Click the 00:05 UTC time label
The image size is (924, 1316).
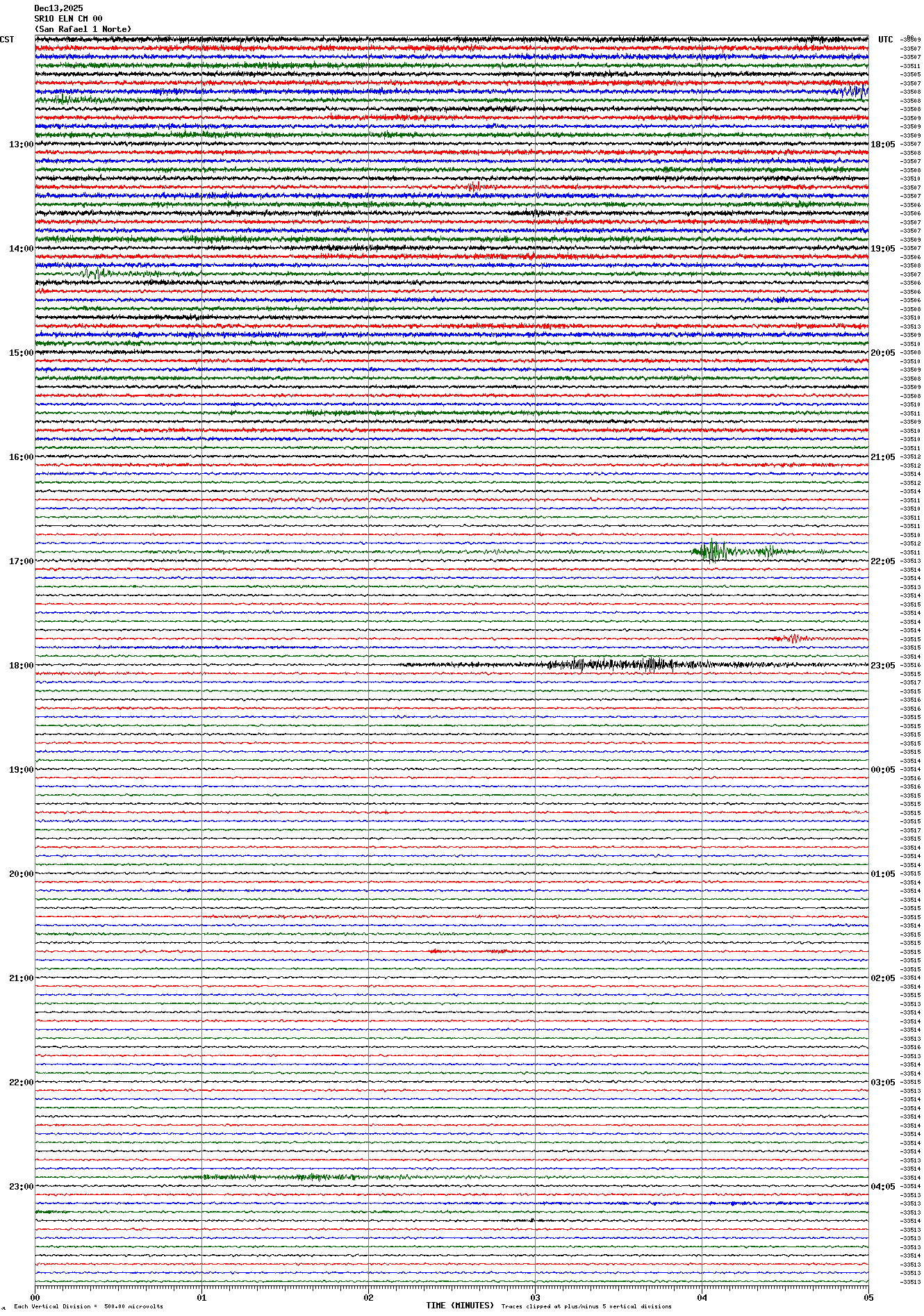[x=883, y=770]
